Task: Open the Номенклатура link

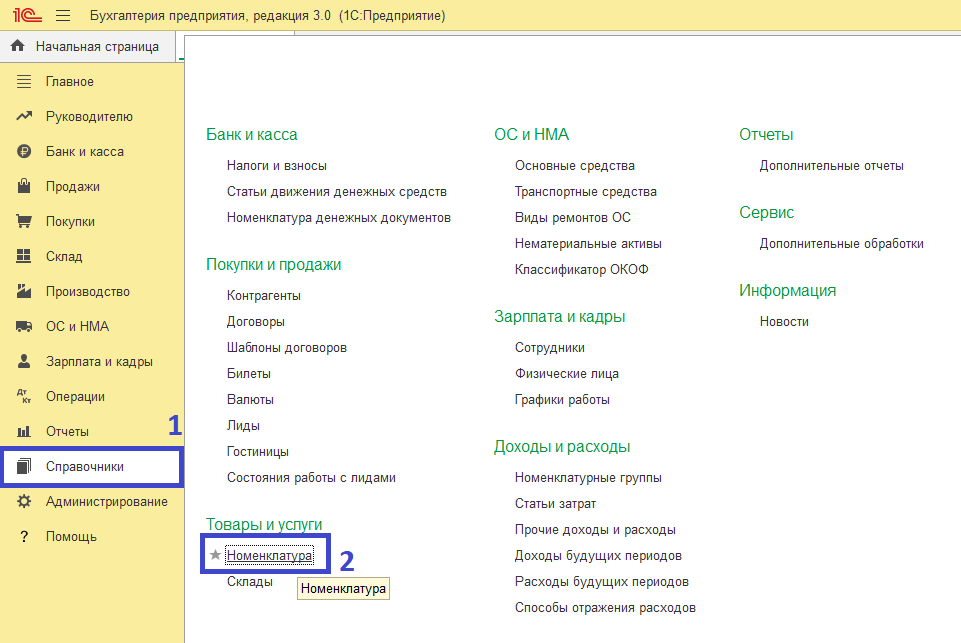Action: [x=269, y=555]
